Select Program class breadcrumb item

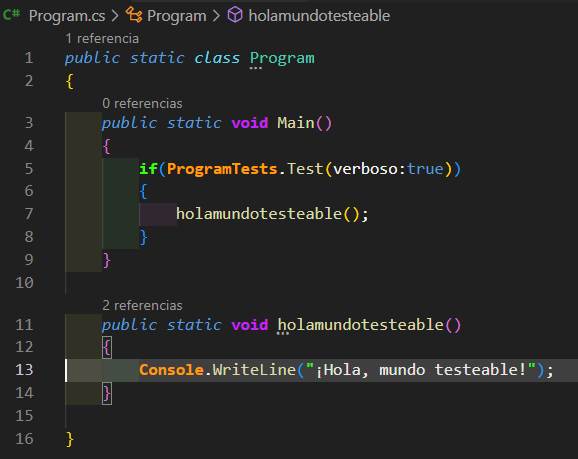pyautogui.click(x=177, y=16)
